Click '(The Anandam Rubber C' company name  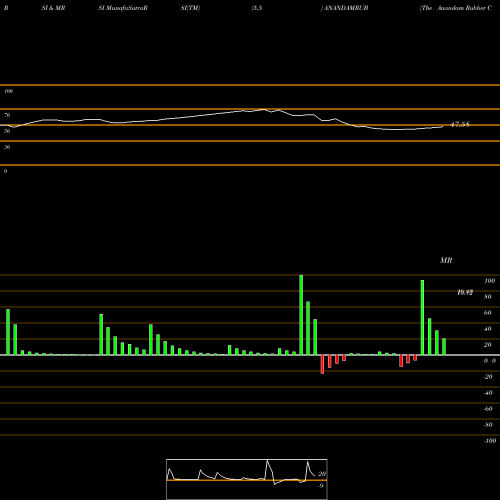456,8
